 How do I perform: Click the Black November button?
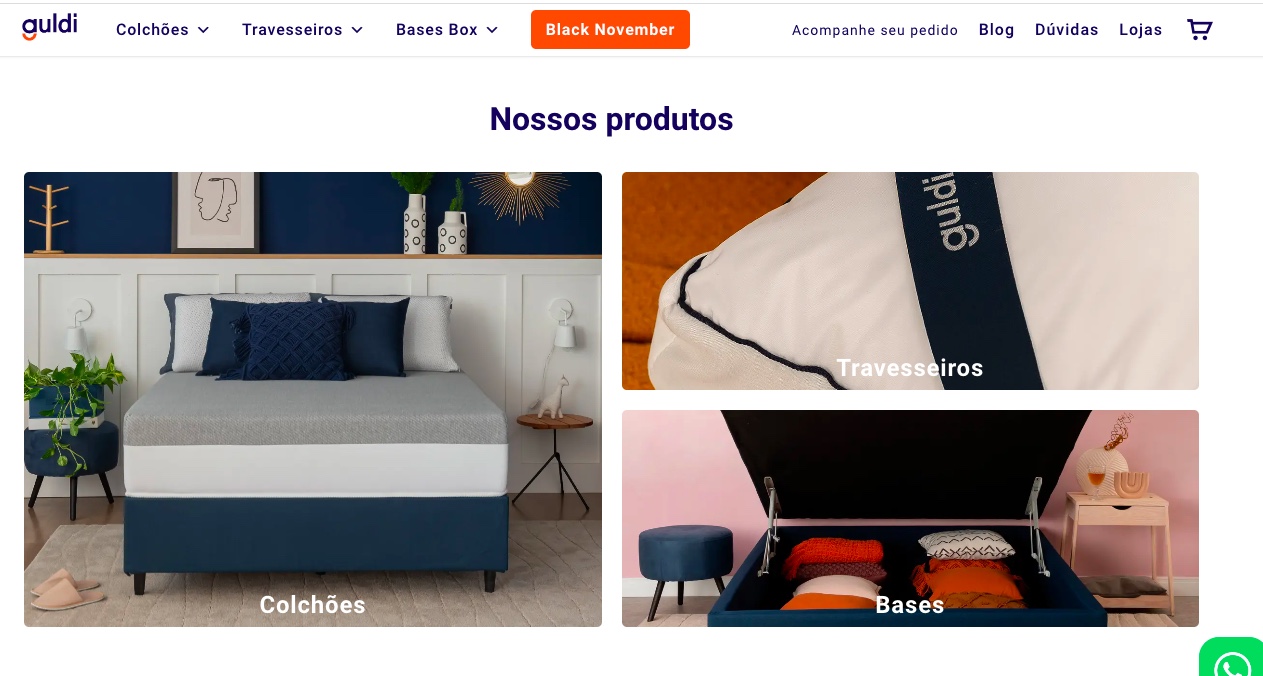[610, 29]
